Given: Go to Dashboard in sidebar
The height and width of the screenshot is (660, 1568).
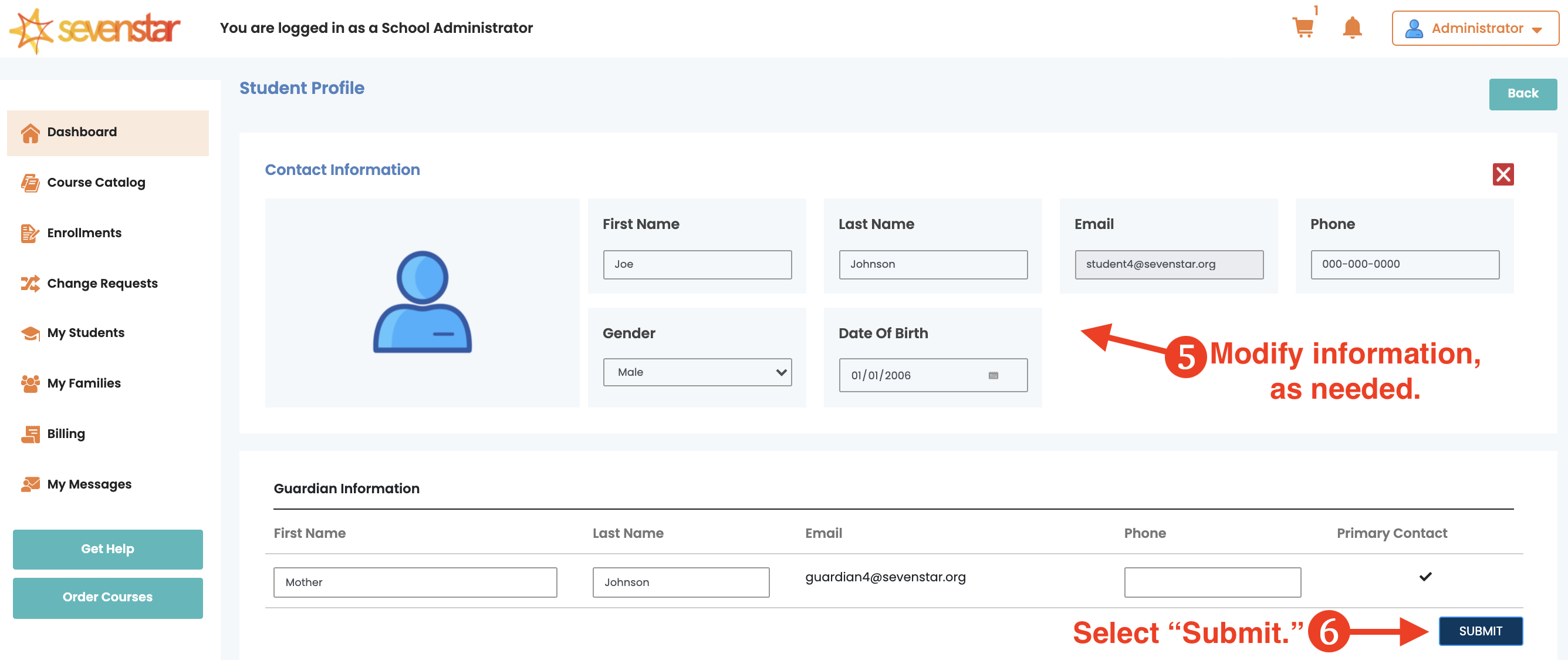Looking at the screenshot, I should (x=82, y=132).
